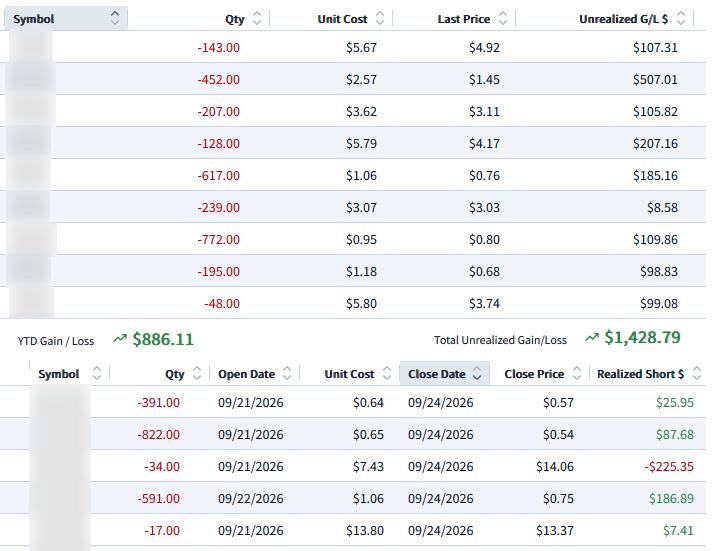Viewport: 712px width, 551px height.
Task: Toggle Close Date sort direction arrows
Action: [477, 373]
